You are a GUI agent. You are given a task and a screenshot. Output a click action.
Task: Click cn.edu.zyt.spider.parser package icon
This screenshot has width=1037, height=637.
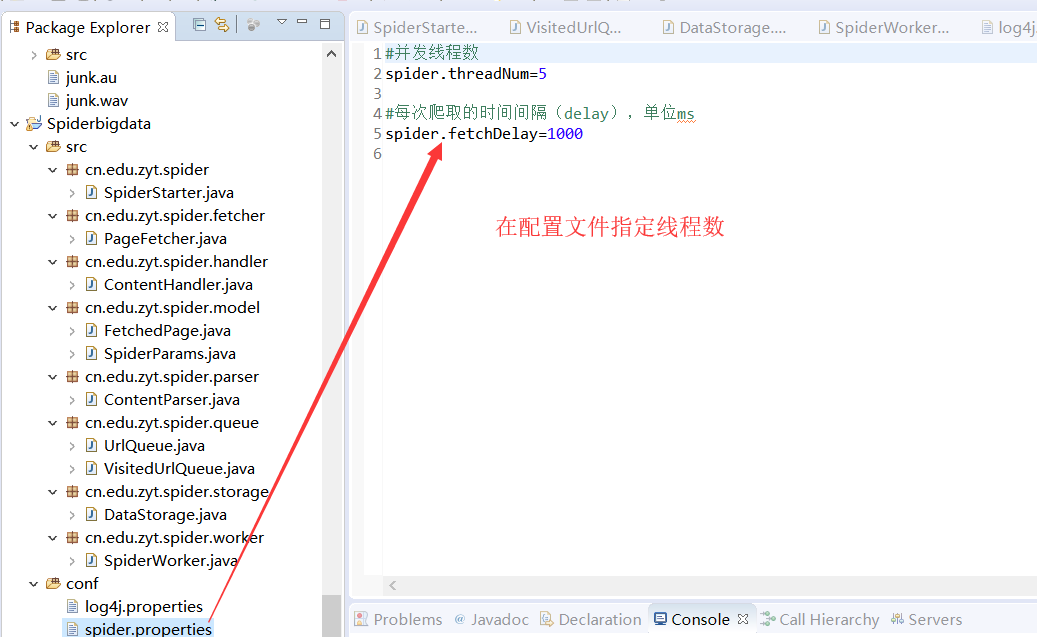coord(73,376)
